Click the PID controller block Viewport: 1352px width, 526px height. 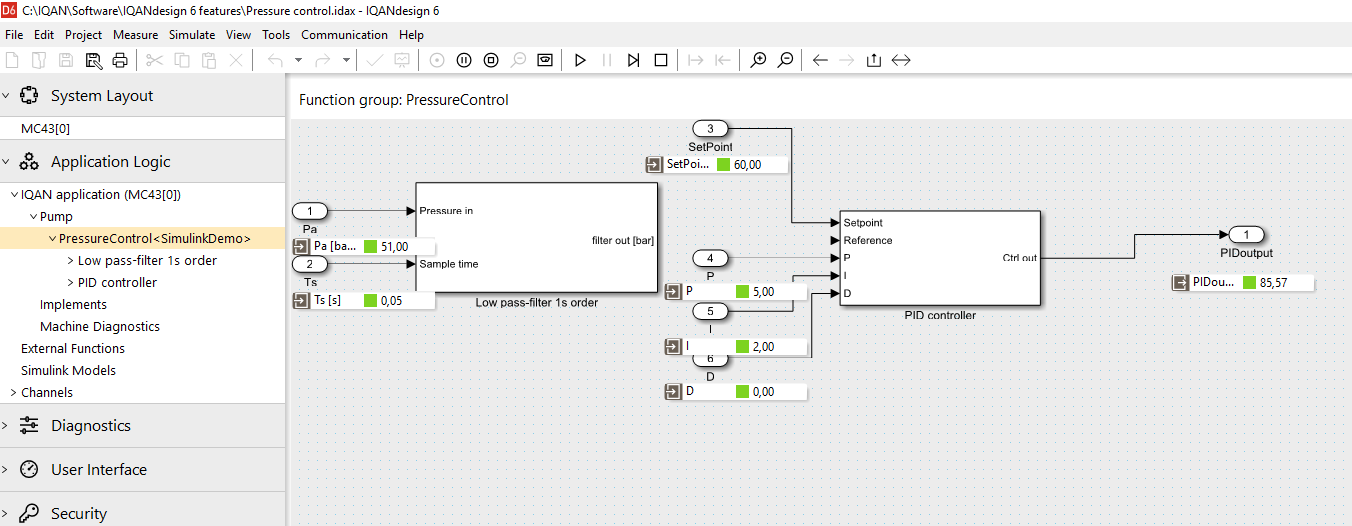coord(940,258)
